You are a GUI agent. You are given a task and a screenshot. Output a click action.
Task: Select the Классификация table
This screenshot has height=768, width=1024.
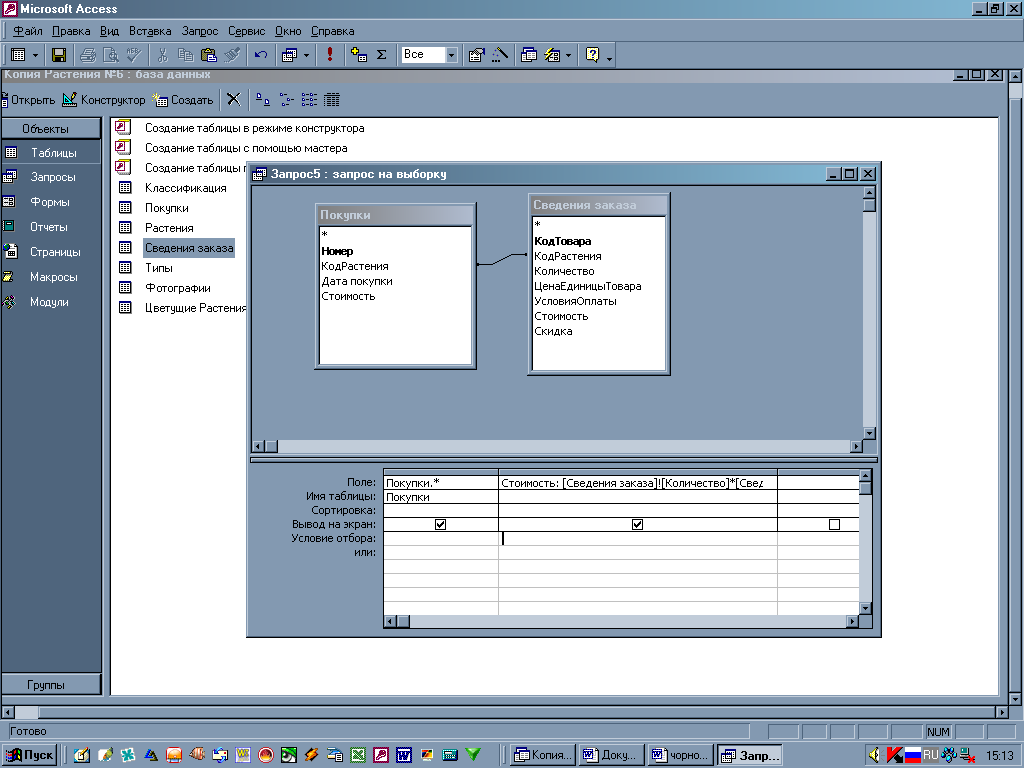(x=185, y=188)
